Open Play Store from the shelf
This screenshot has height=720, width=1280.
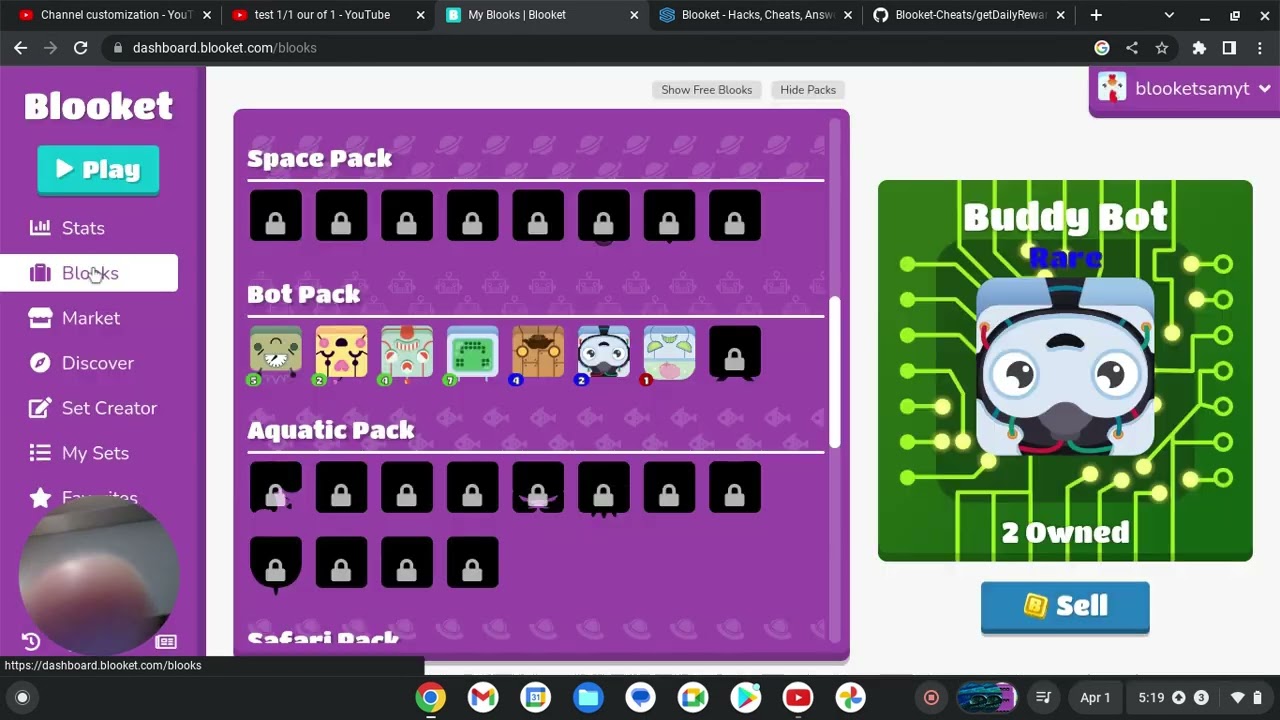pos(746,697)
